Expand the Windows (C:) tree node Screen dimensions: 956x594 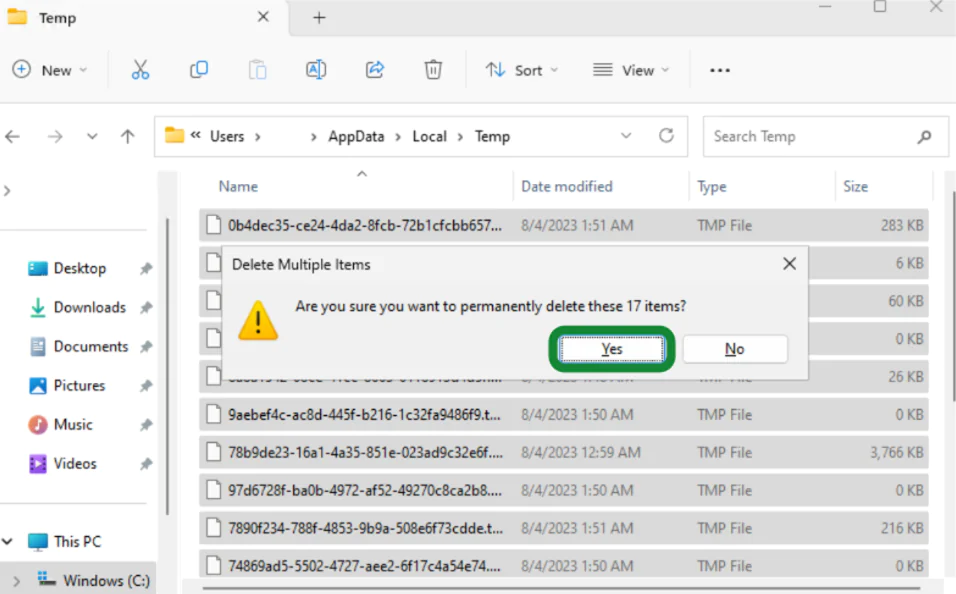16,581
